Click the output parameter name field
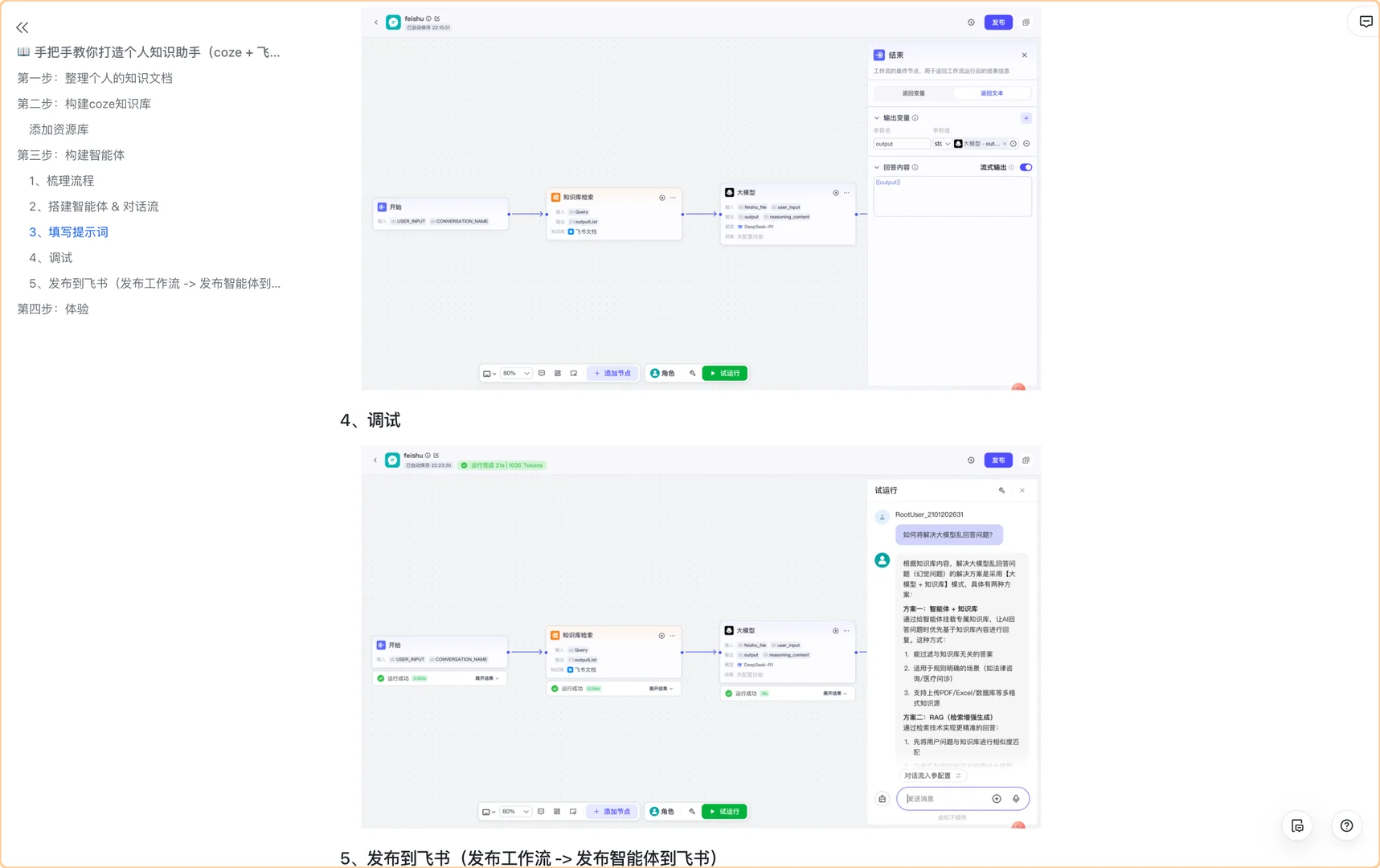 tap(902, 144)
